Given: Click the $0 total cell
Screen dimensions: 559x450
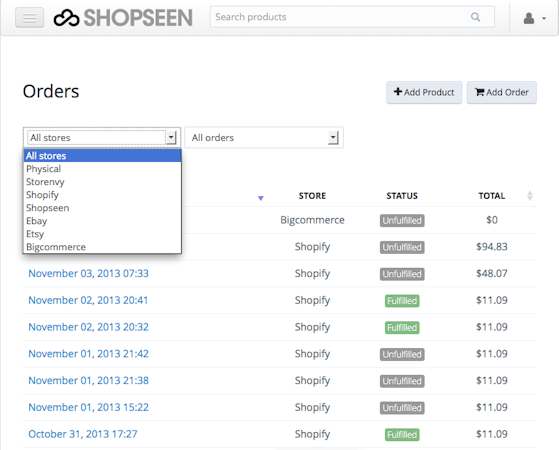Looking at the screenshot, I should coord(492,220).
